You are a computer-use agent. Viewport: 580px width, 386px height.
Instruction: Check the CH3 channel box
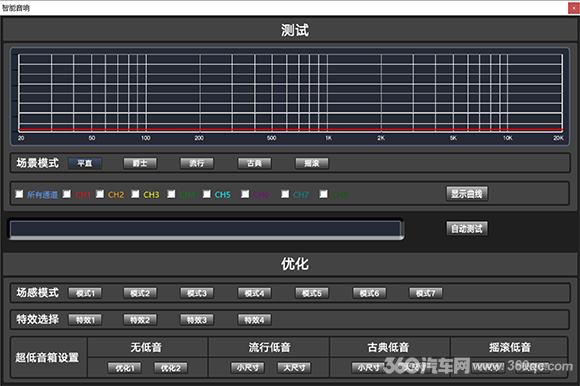[x=135, y=194]
